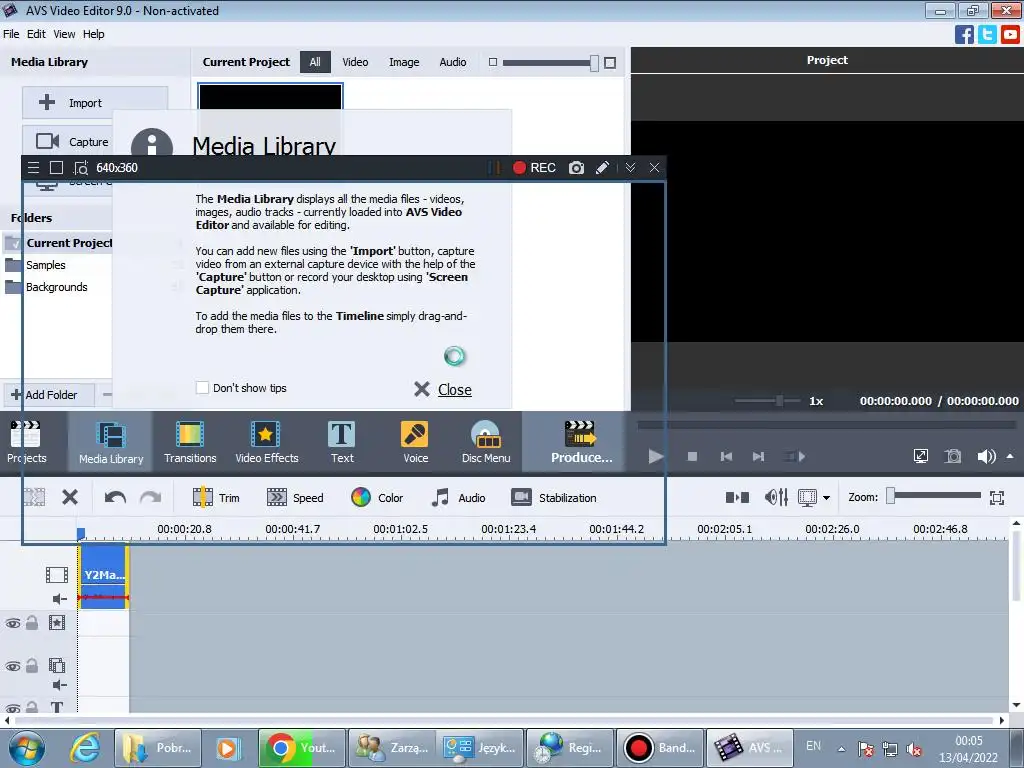1024x768 pixels.
Task: Open the Text section
Action: (x=342, y=441)
